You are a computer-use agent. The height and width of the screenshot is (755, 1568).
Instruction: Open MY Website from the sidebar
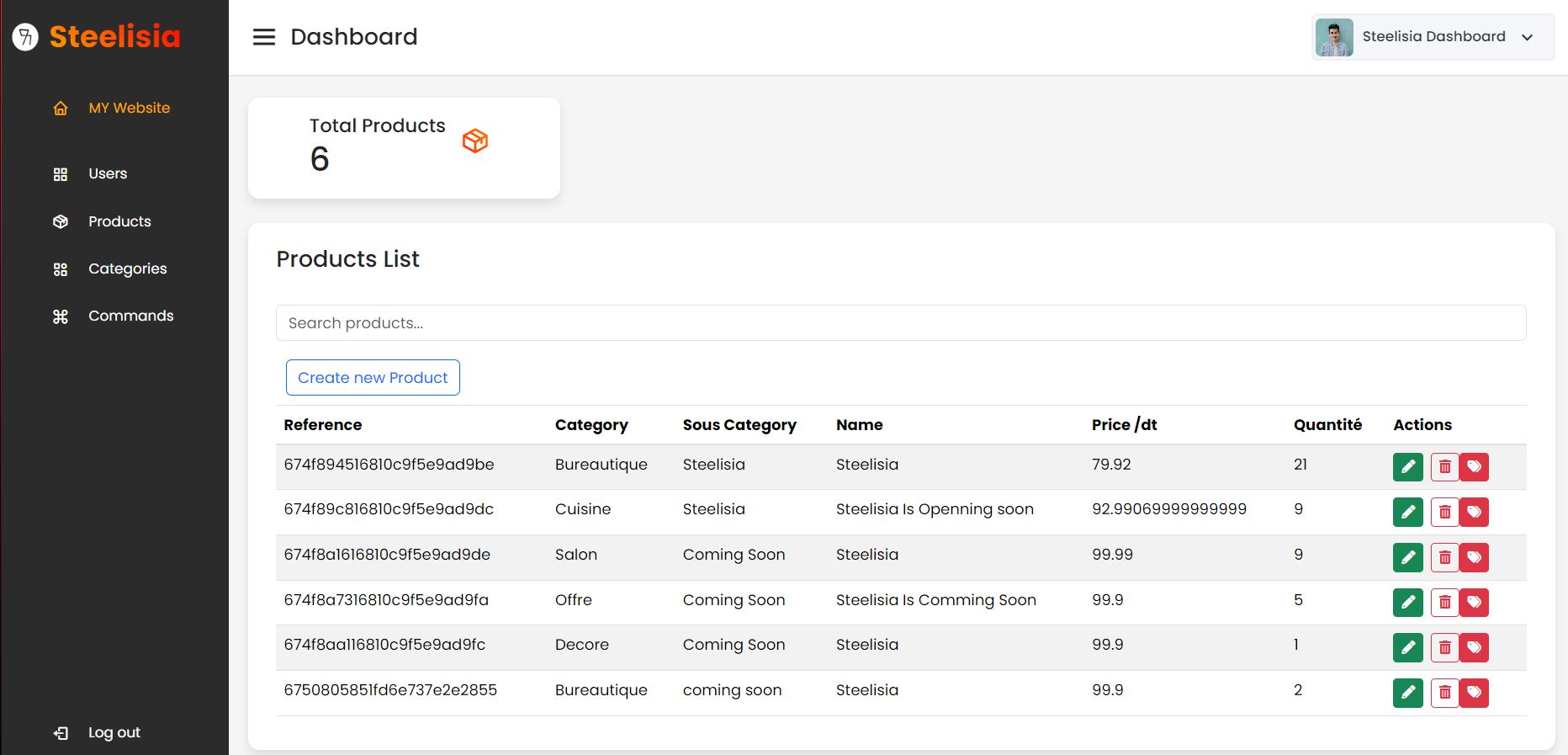(129, 108)
